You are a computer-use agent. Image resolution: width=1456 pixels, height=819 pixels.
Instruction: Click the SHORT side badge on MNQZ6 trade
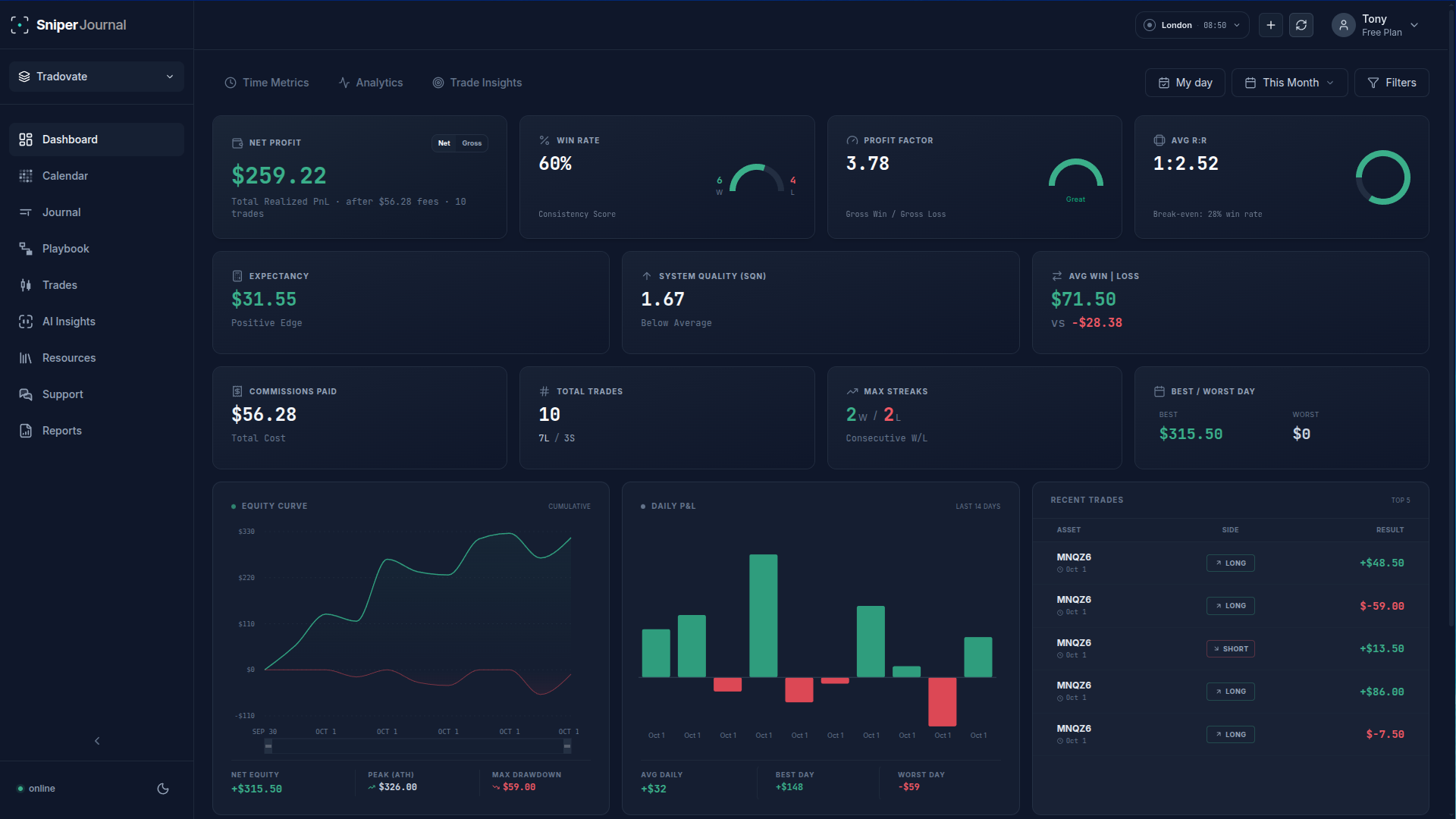1230,649
